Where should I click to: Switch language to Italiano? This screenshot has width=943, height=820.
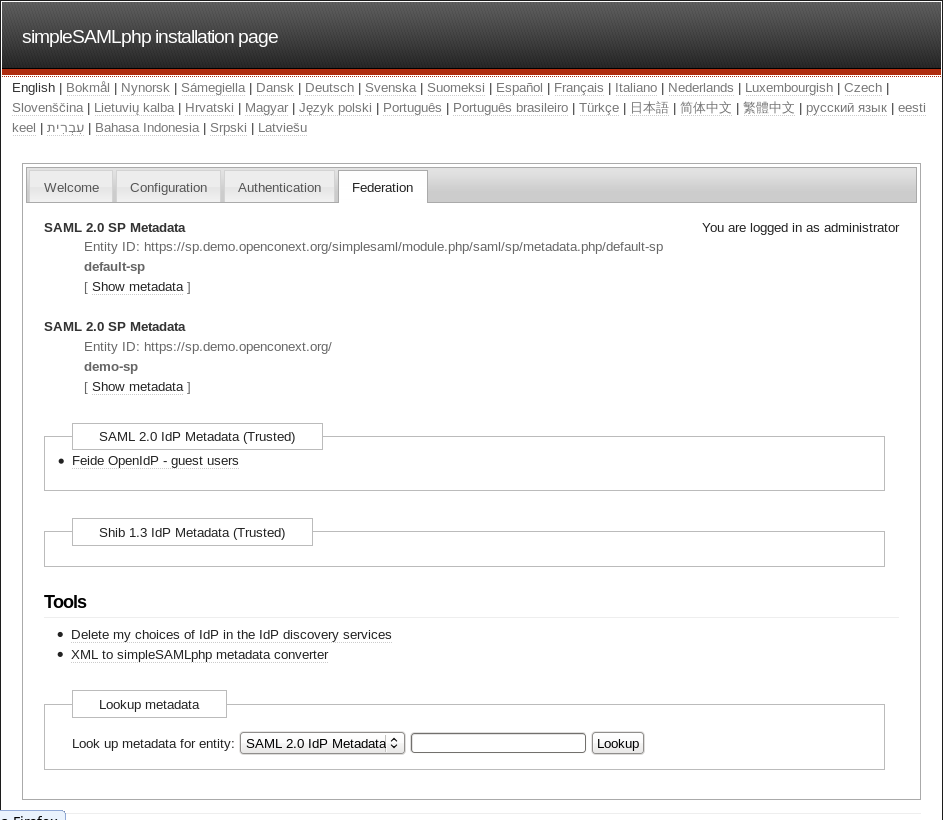pos(636,88)
